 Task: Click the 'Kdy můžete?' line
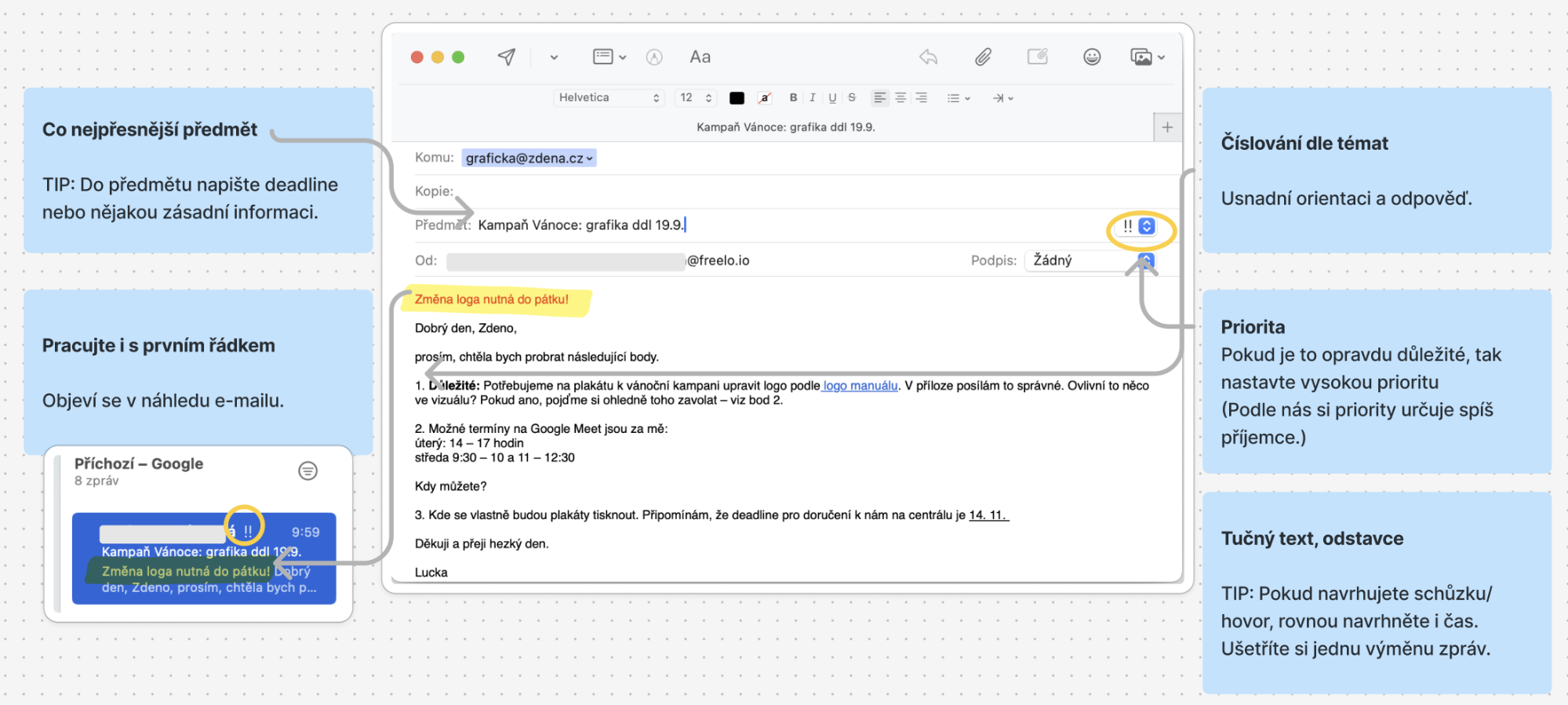coord(450,486)
